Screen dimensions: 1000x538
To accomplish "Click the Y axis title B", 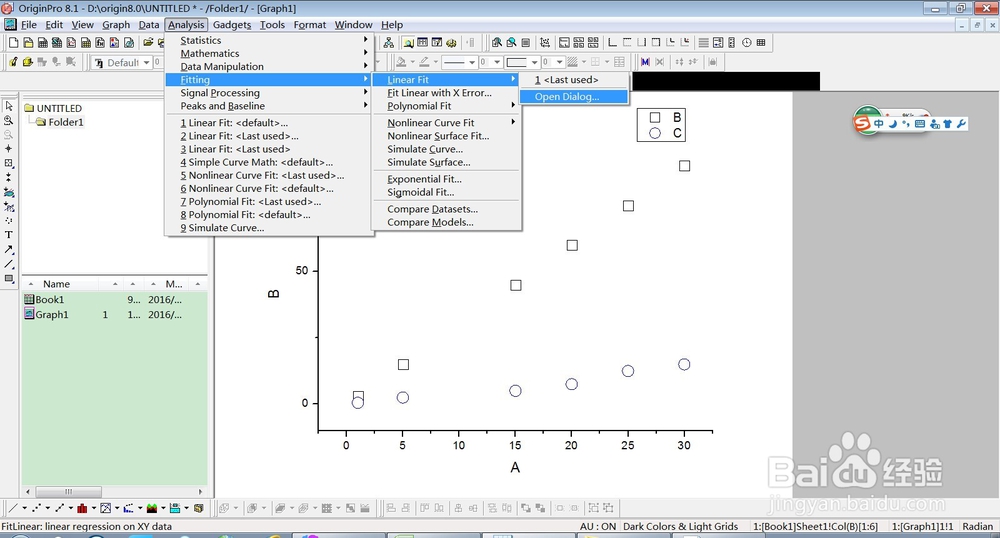I will click(x=274, y=294).
